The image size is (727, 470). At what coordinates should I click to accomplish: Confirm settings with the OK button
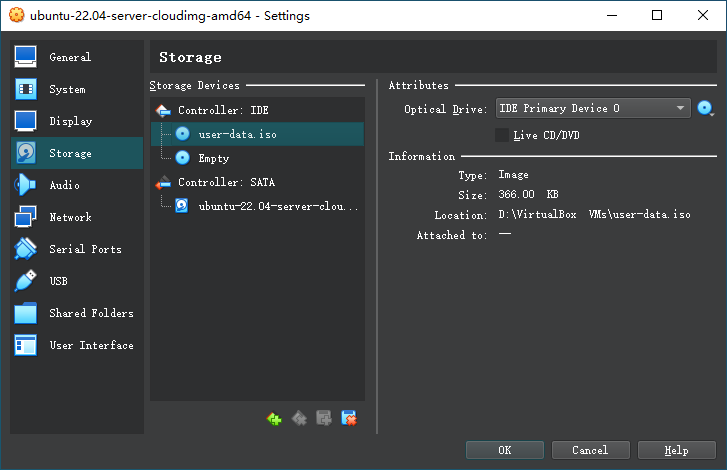click(x=504, y=450)
